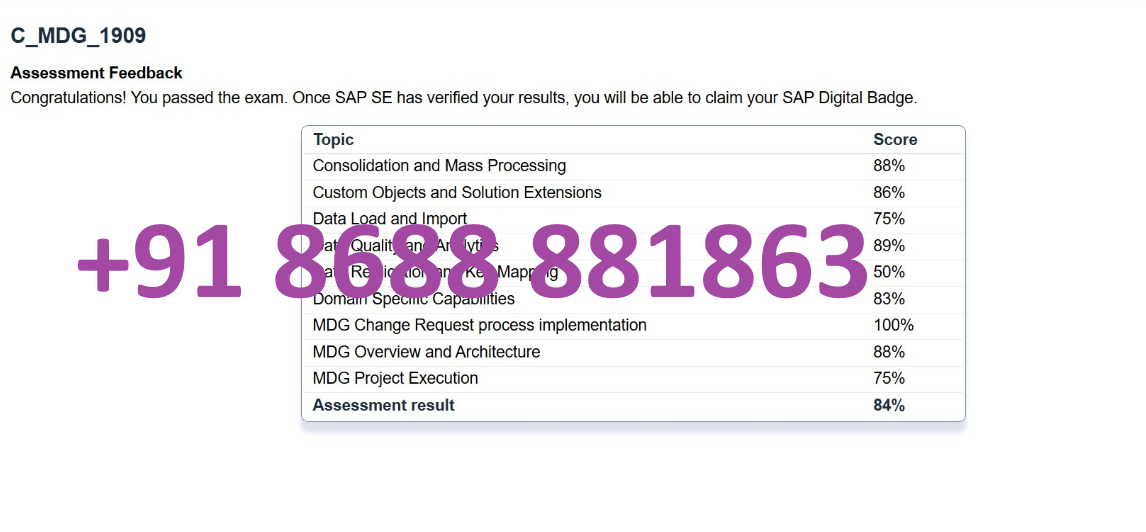Click the Assessment result label
This screenshot has width=1146, height=532.
tap(384, 405)
